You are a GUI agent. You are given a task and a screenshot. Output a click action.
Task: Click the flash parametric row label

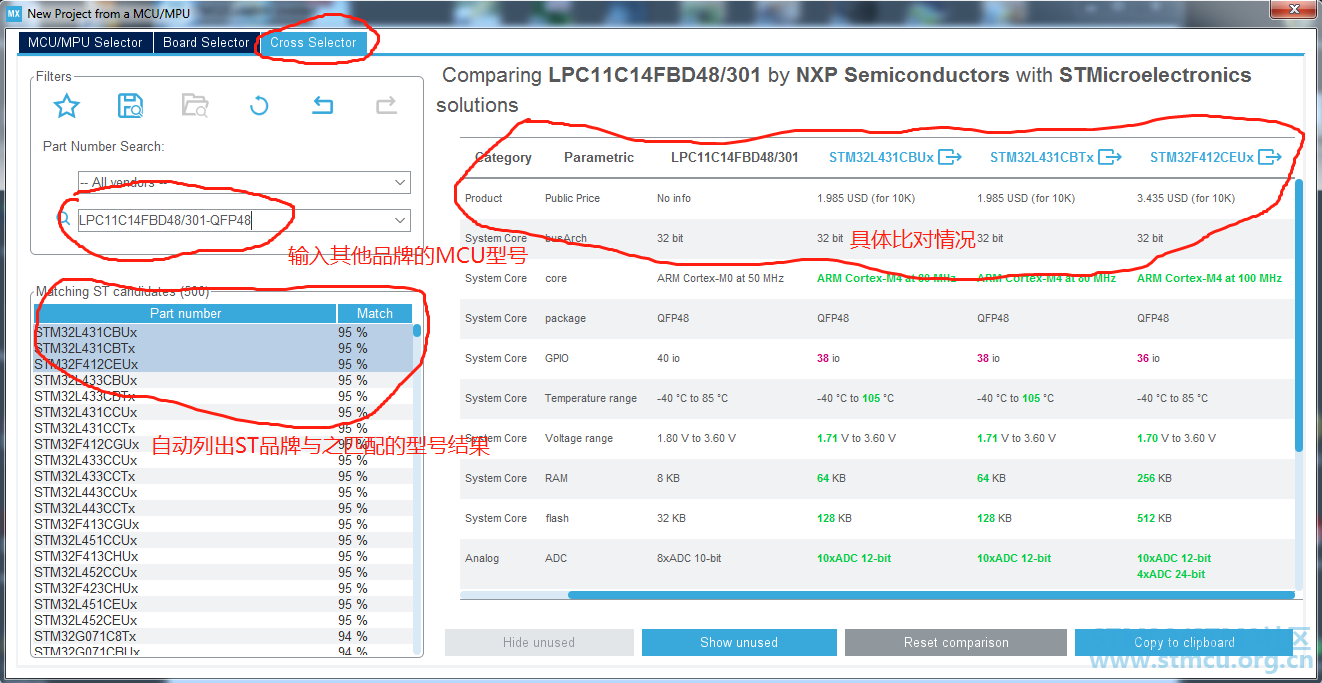557,518
